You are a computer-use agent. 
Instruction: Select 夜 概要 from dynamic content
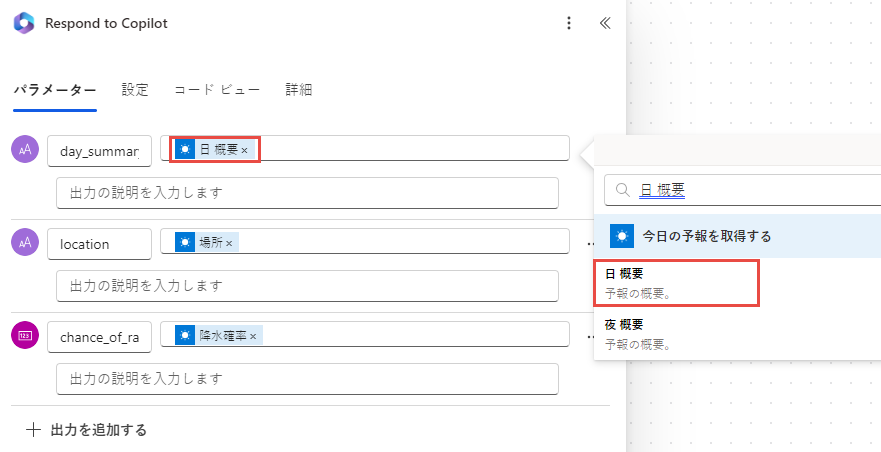pyautogui.click(x=737, y=334)
